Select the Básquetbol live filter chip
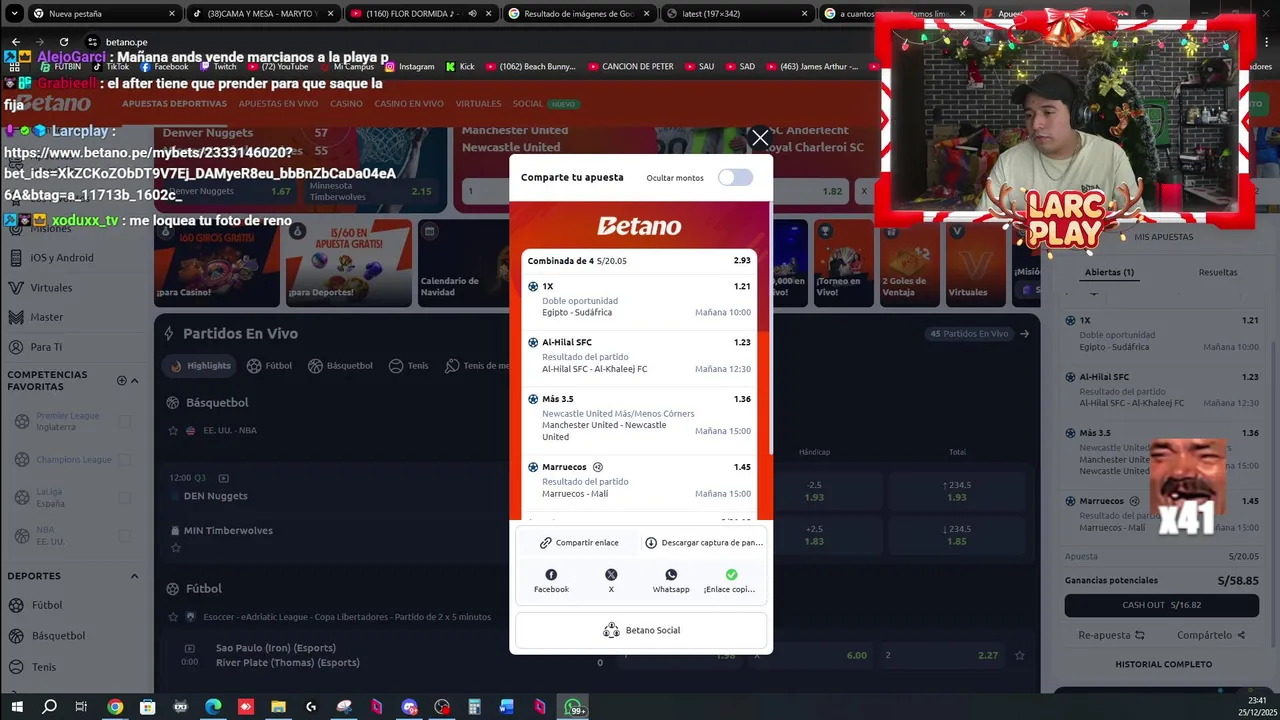This screenshot has height=720, width=1280. pos(340,366)
